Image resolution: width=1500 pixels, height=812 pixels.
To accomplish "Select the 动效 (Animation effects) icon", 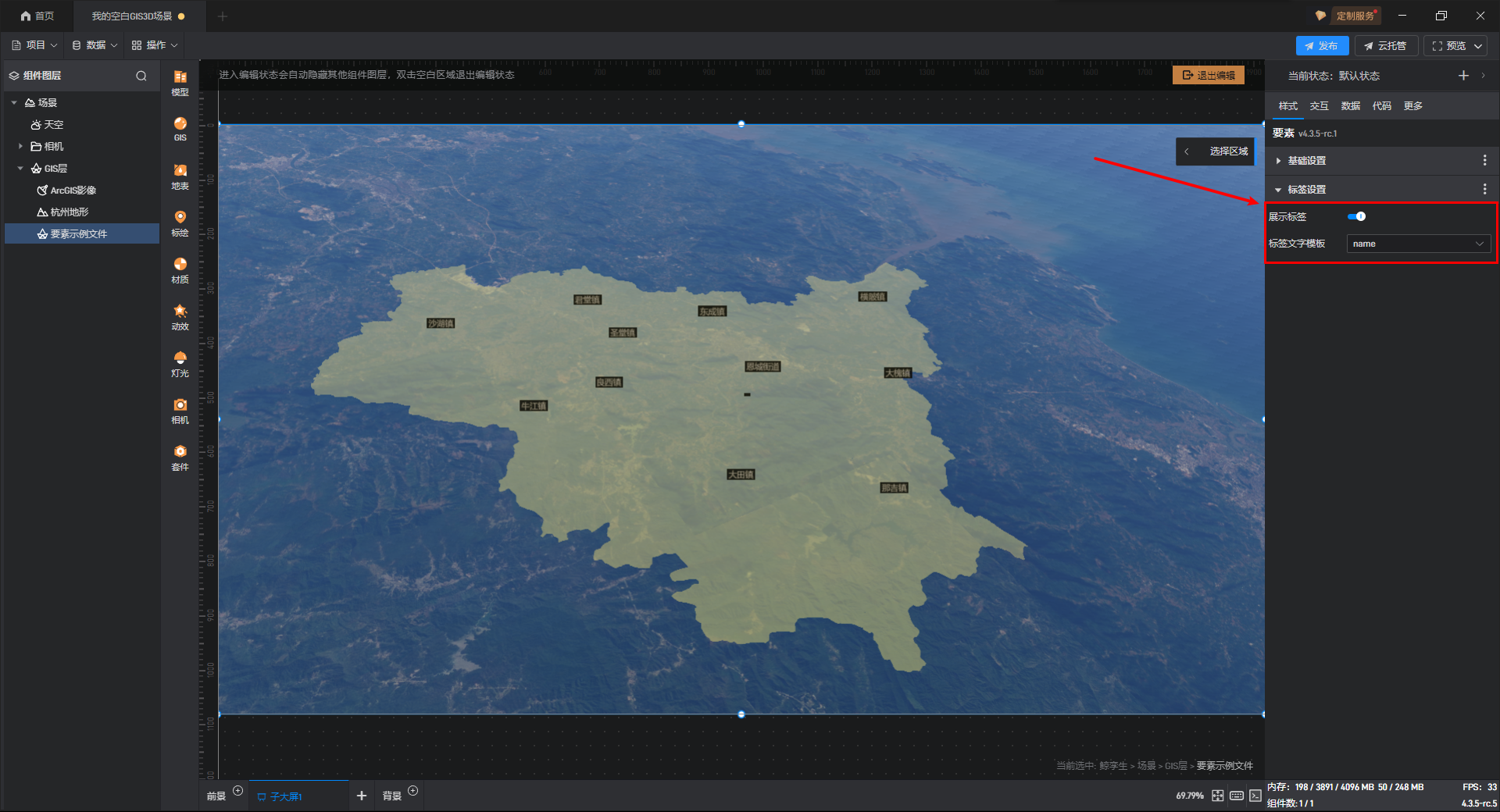I will (180, 315).
